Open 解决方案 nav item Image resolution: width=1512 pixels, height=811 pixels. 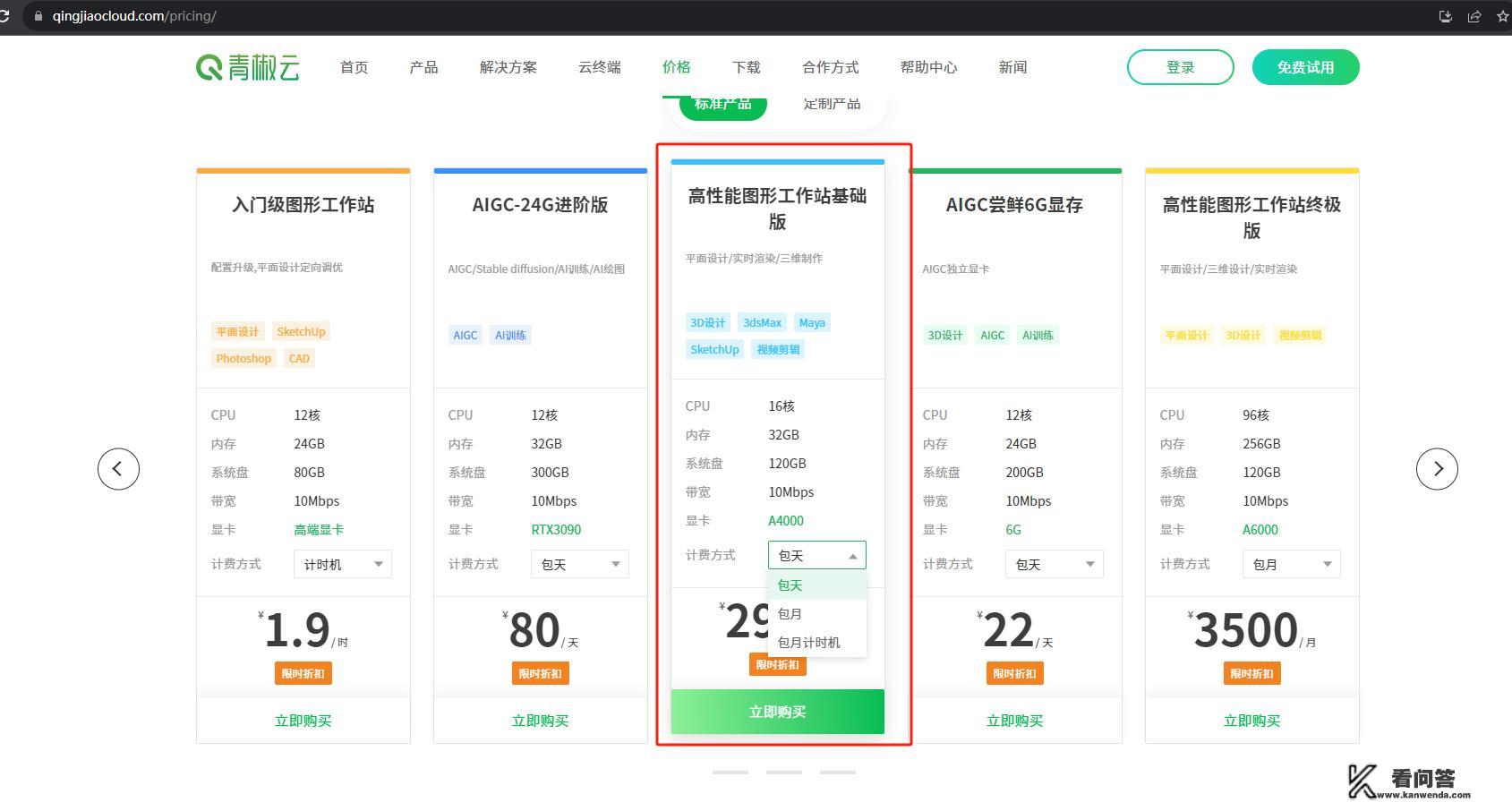(x=508, y=67)
